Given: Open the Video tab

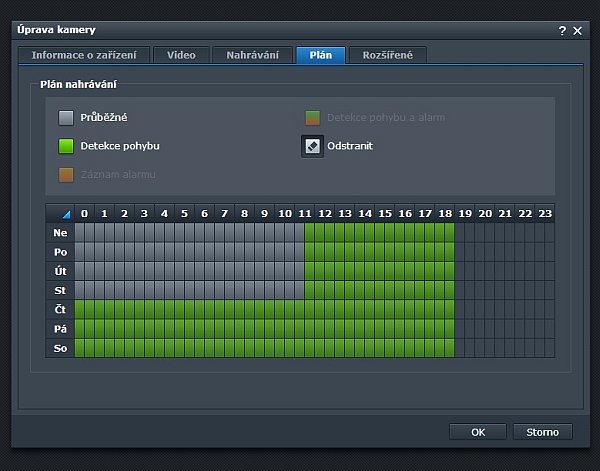Looking at the screenshot, I should click(x=181, y=55).
